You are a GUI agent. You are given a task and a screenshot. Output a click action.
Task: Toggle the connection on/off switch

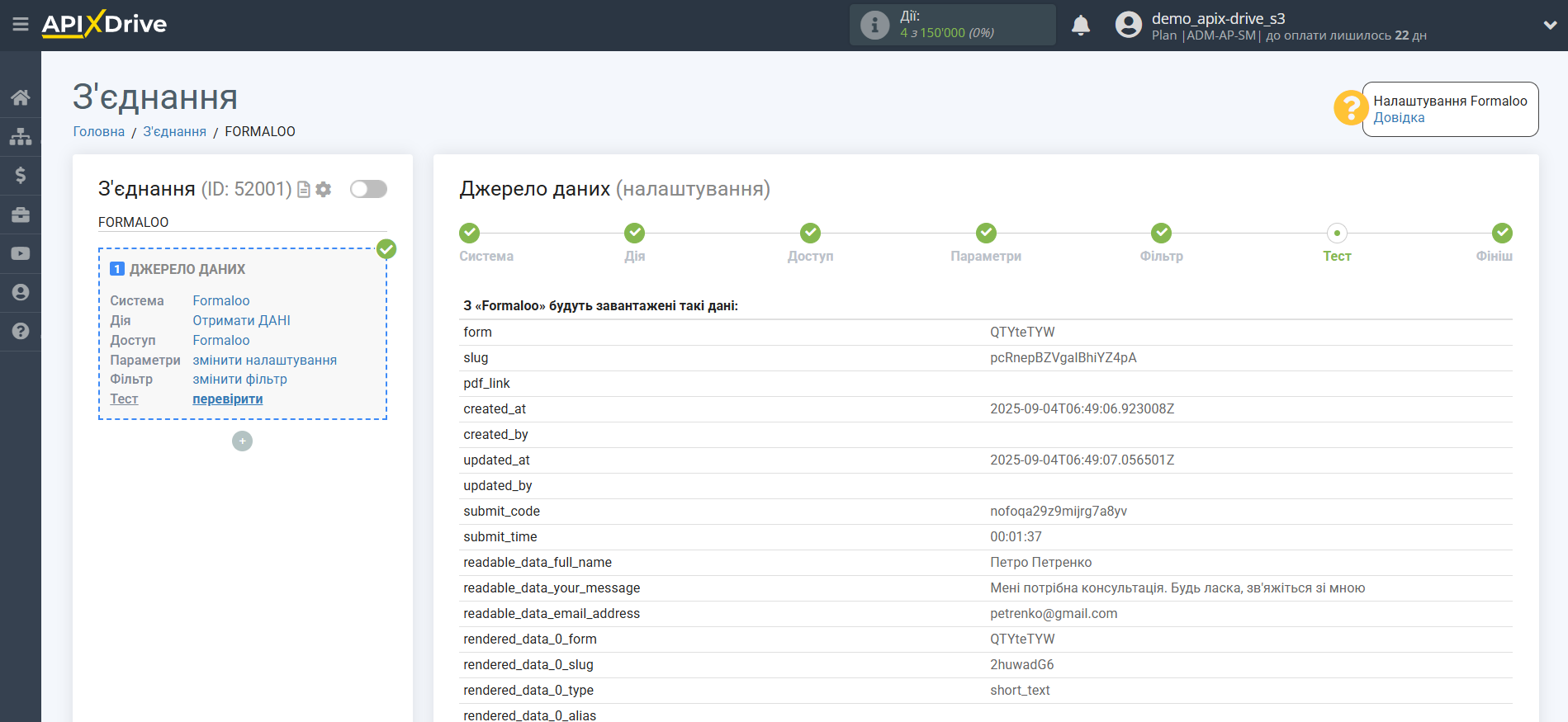coord(368,189)
